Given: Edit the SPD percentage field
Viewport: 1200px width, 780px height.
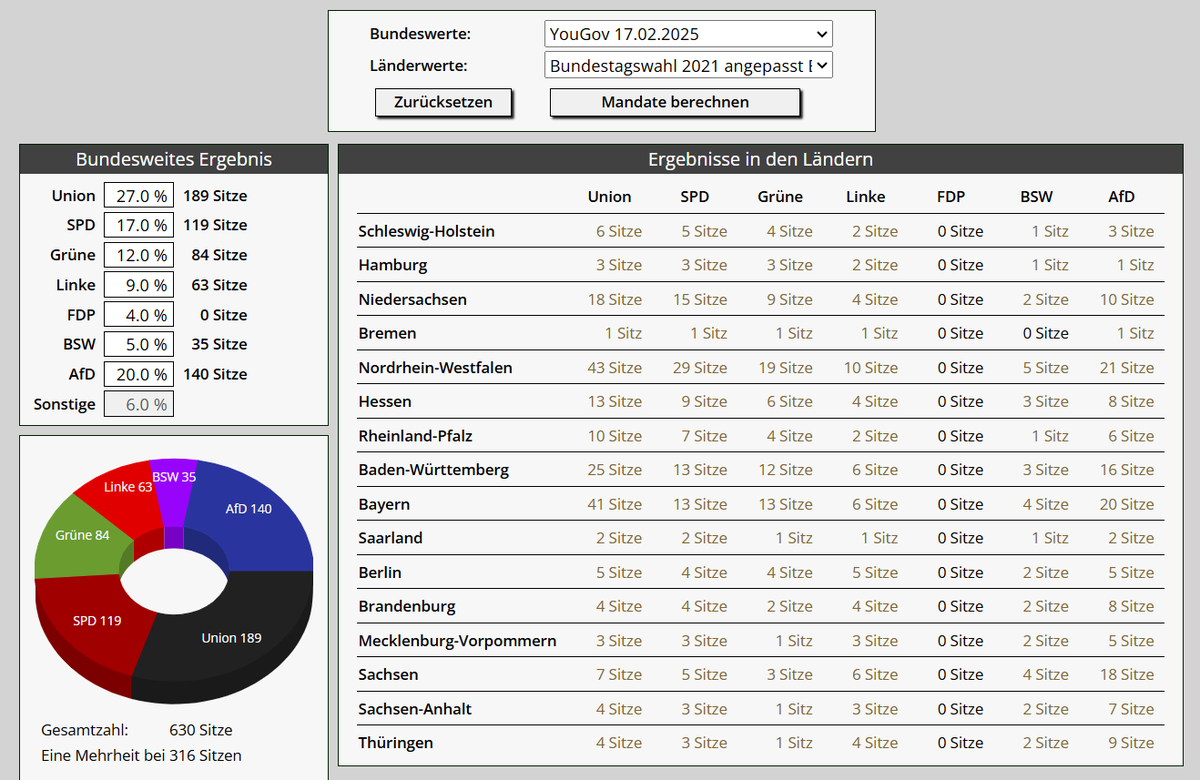Looking at the screenshot, I should (139, 225).
